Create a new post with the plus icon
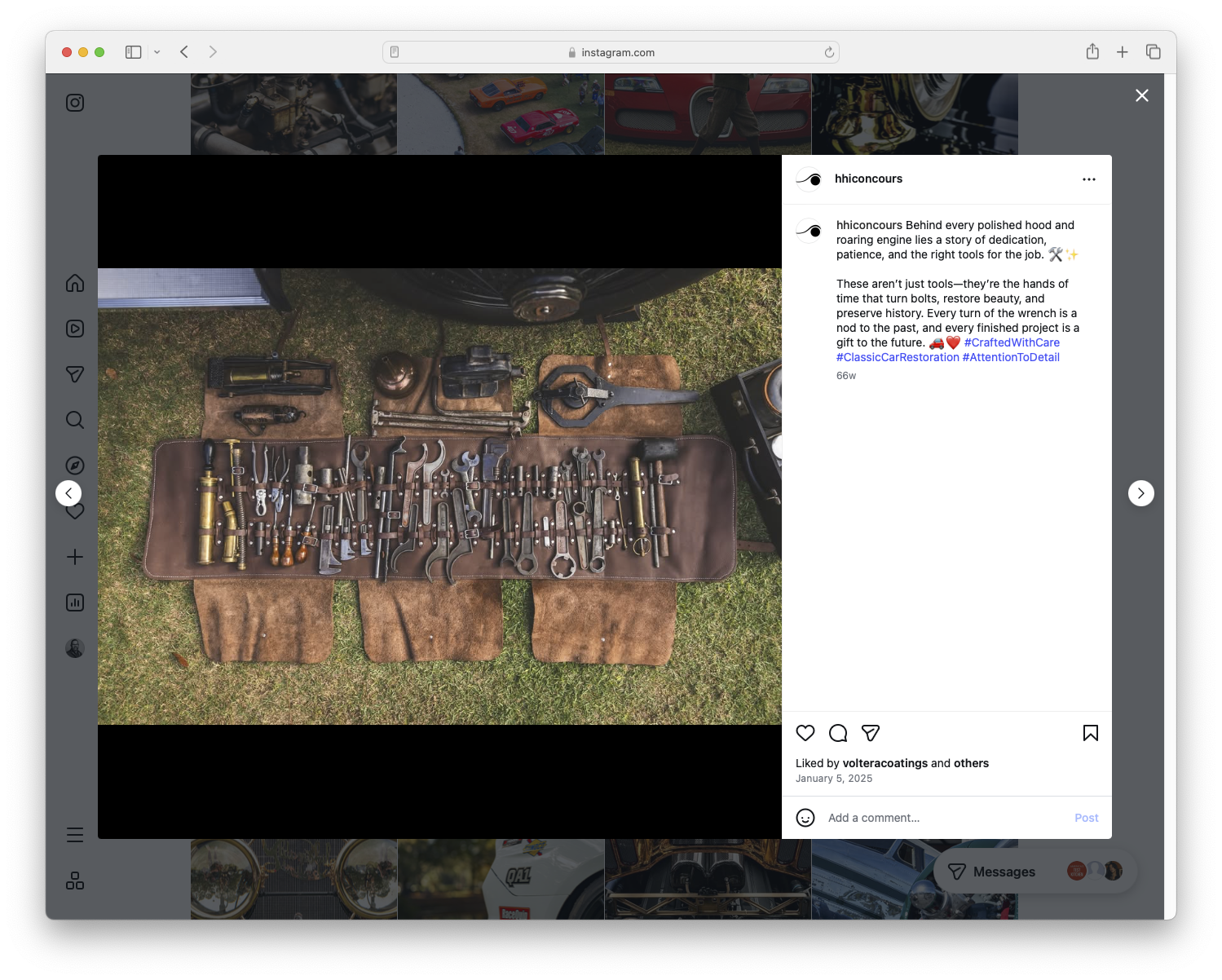This screenshot has height=980, width=1222. [x=74, y=557]
